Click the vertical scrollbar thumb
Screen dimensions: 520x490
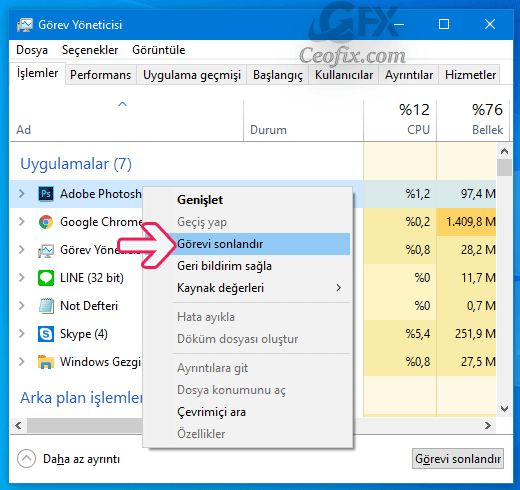[x=504, y=167]
